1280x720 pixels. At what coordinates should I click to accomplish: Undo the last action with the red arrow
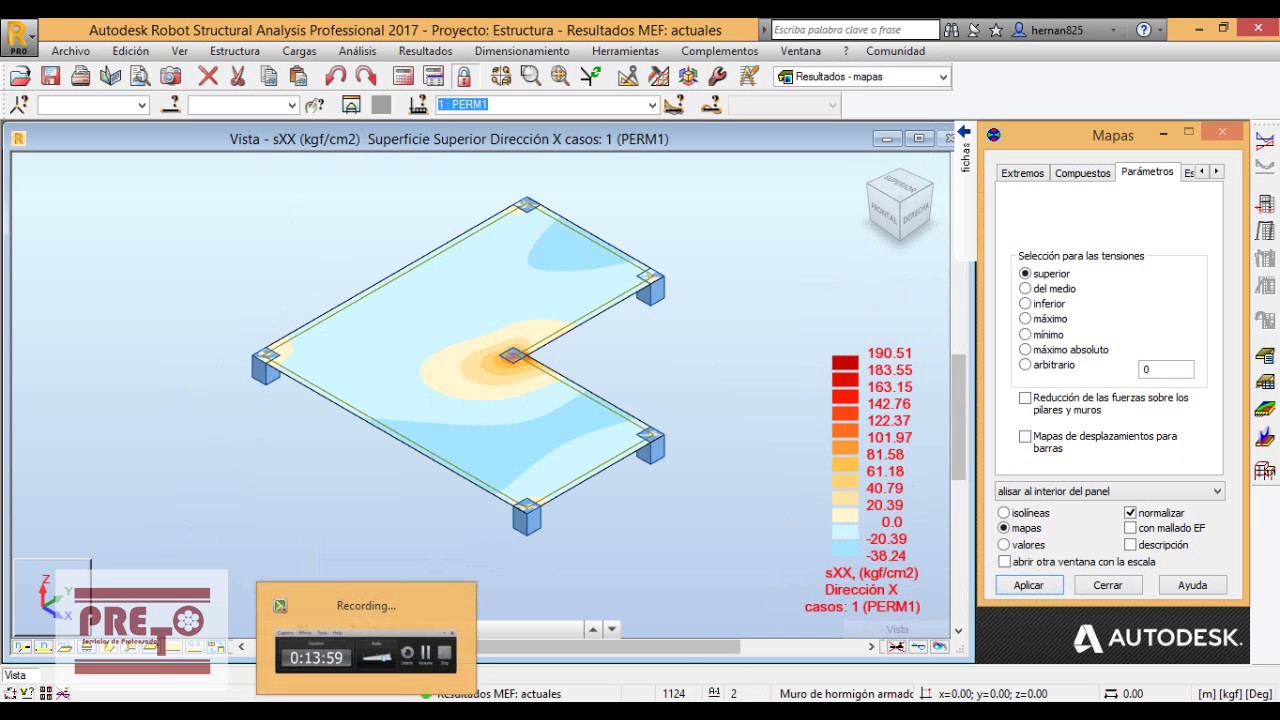coord(335,76)
